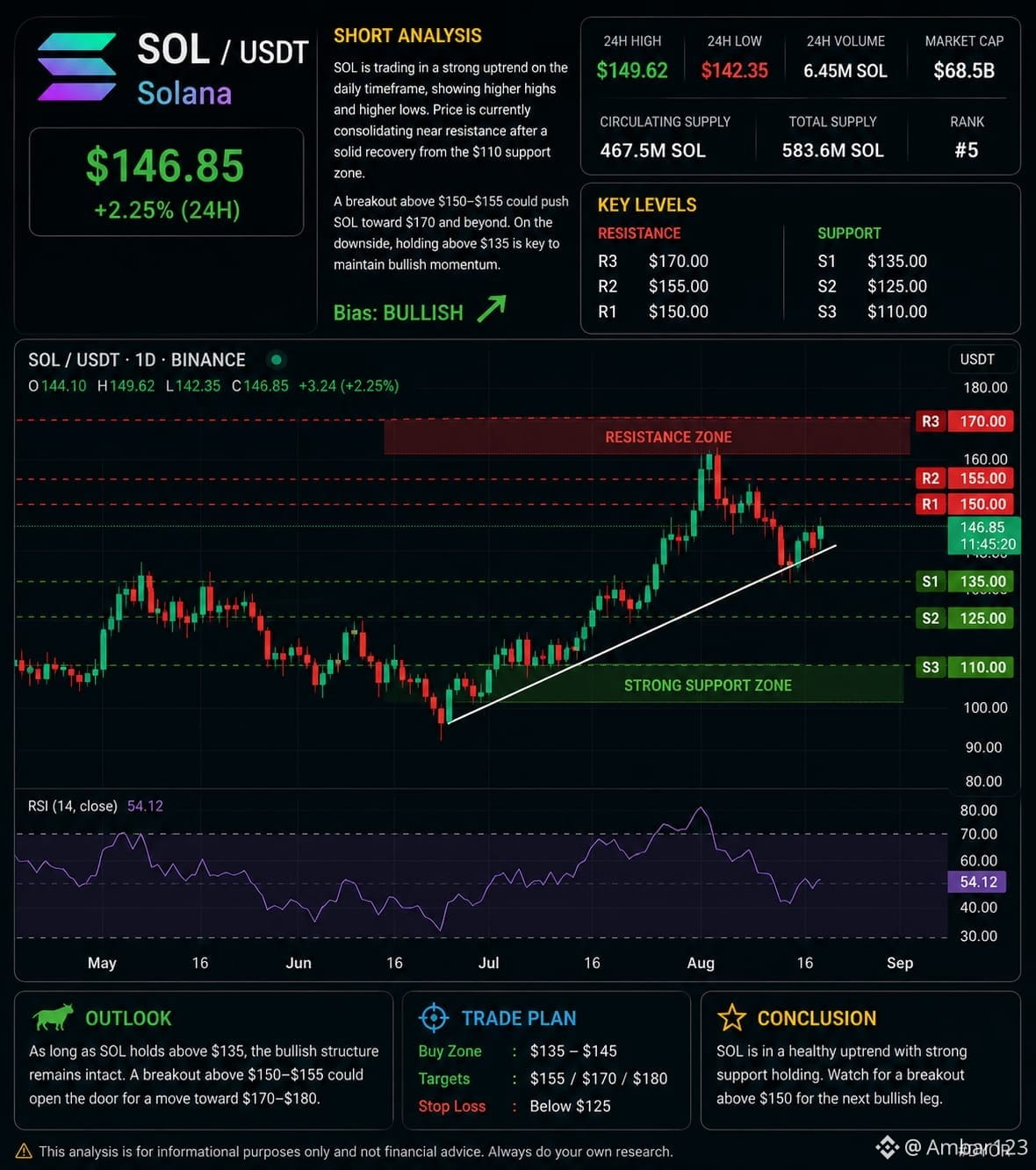The height and width of the screenshot is (1170, 1036).
Task: Click the total supply 583.6M SOL
Action: pyautogui.click(x=833, y=150)
